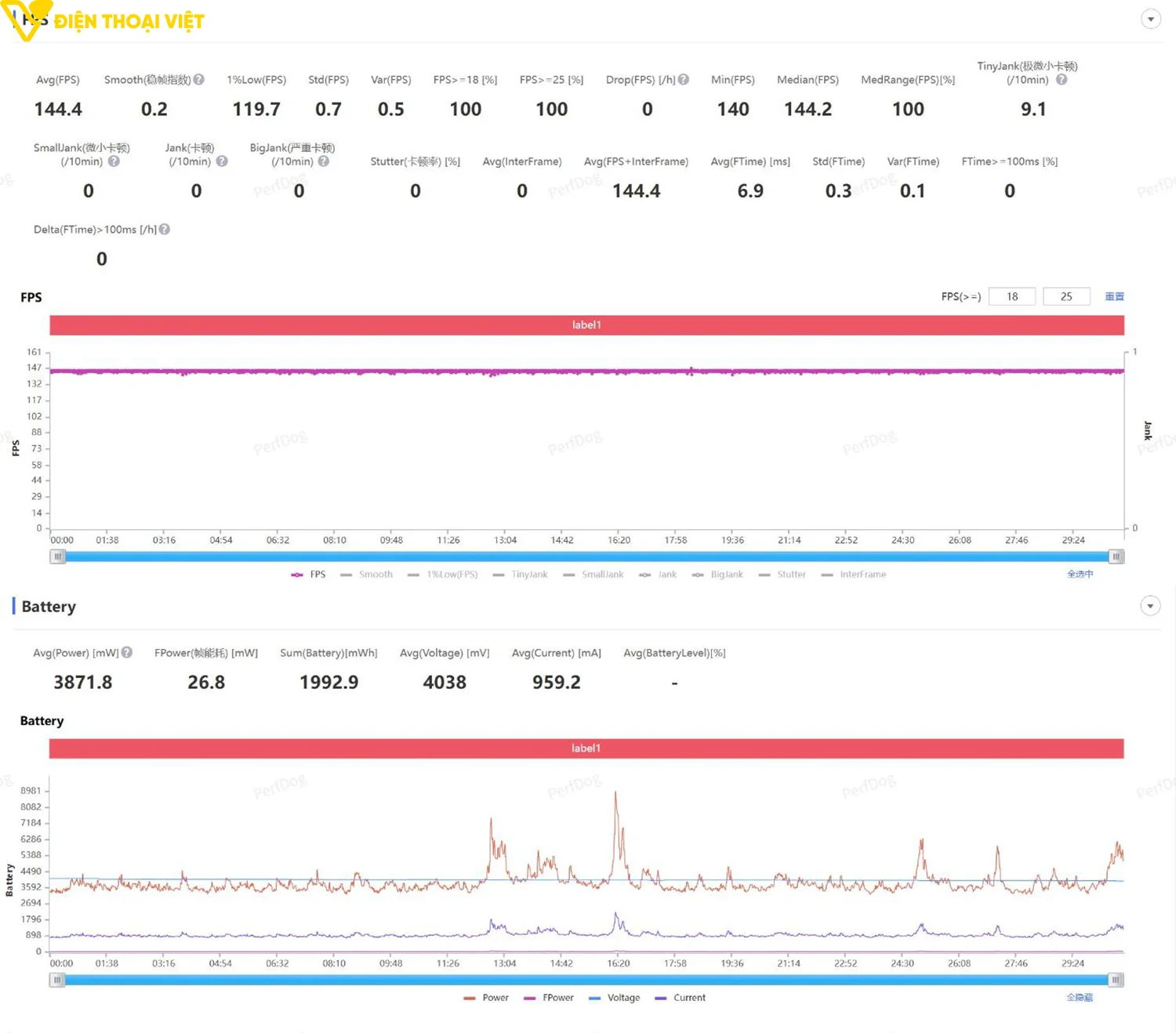This screenshot has width=1176, height=1033.
Task: Click the blue reset link beside FPS thresholds
Action: click(1114, 297)
